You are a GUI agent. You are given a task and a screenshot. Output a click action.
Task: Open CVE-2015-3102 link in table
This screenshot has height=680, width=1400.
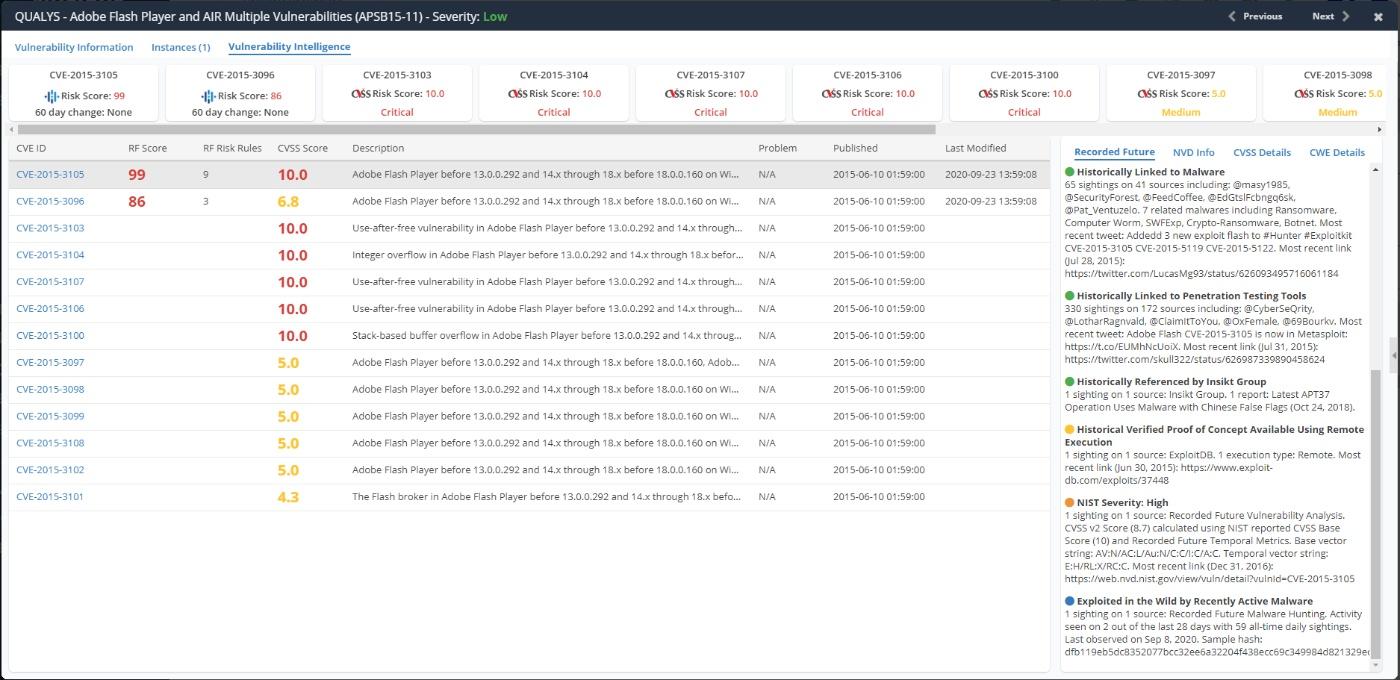50,470
